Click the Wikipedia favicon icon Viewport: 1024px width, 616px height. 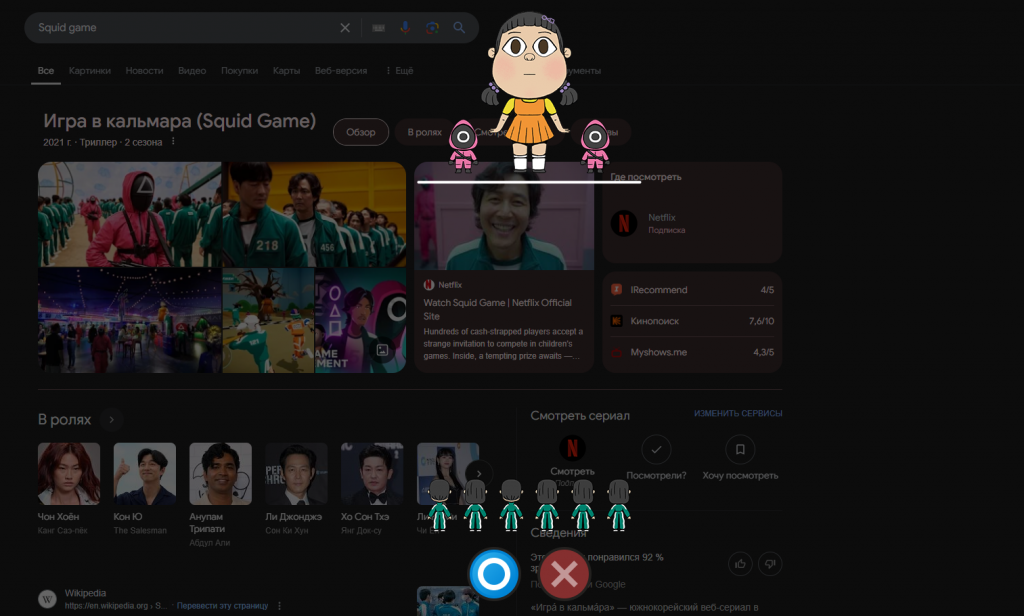pyautogui.click(x=47, y=598)
